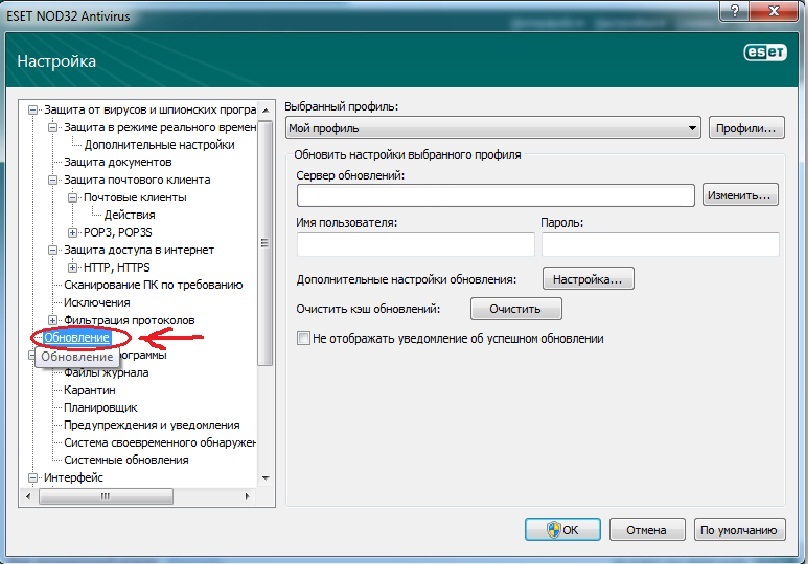Image resolution: width=808 pixels, height=564 pixels.
Task: Click tree scrollbar up arrow
Action: click(x=265, y=110)
